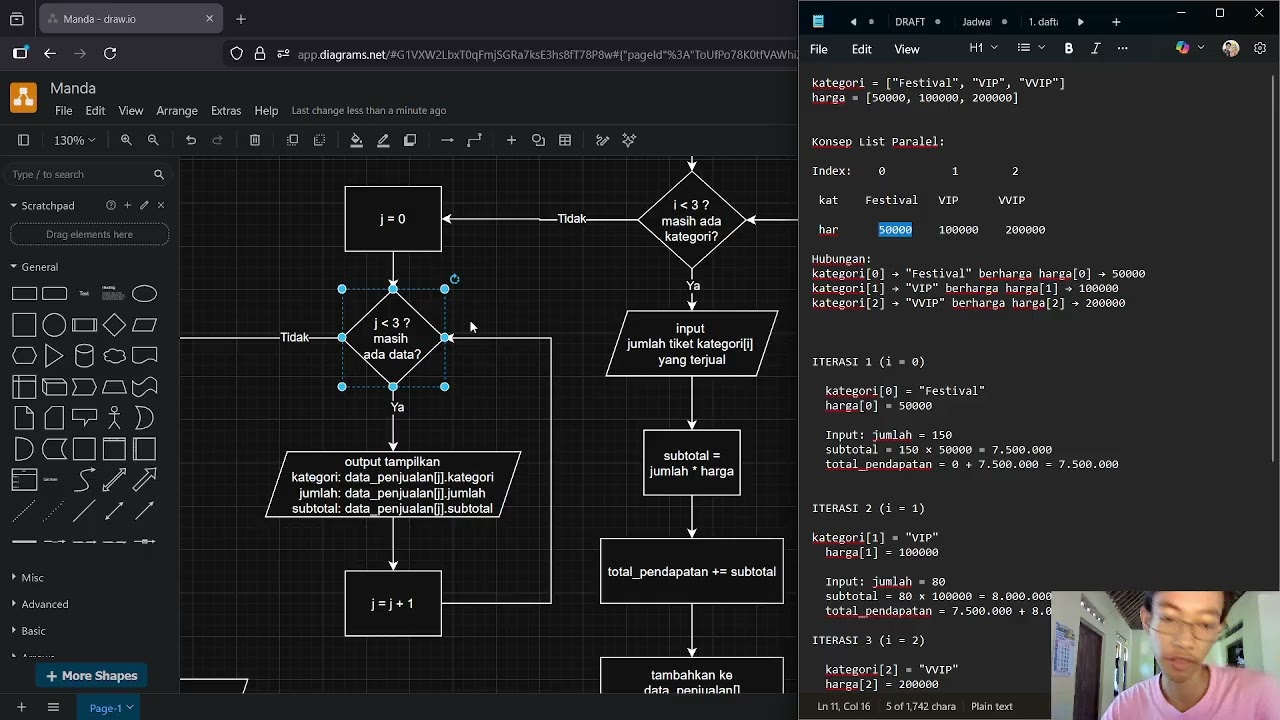Click the Waypoints connector style icon

click(x=474, y=140)
